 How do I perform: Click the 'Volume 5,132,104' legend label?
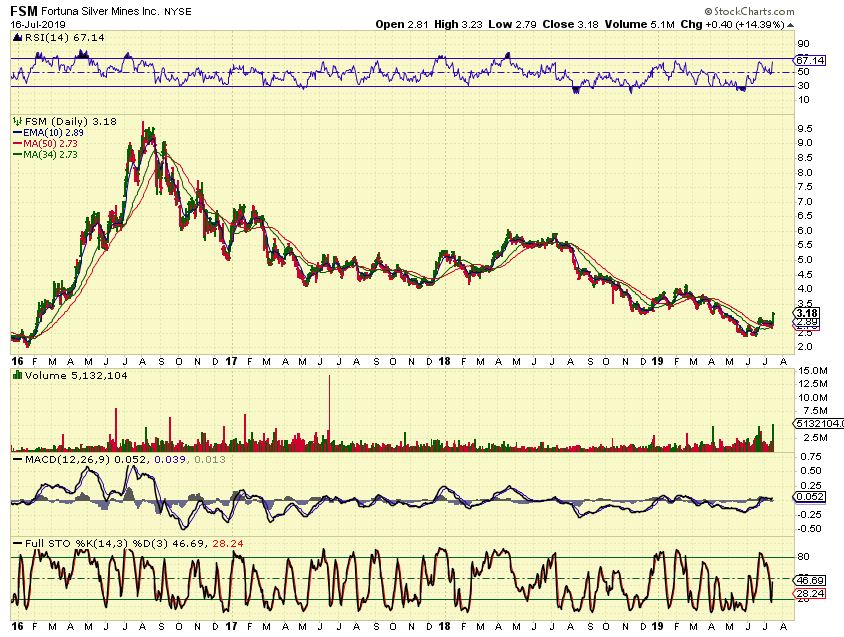point(76,376)
